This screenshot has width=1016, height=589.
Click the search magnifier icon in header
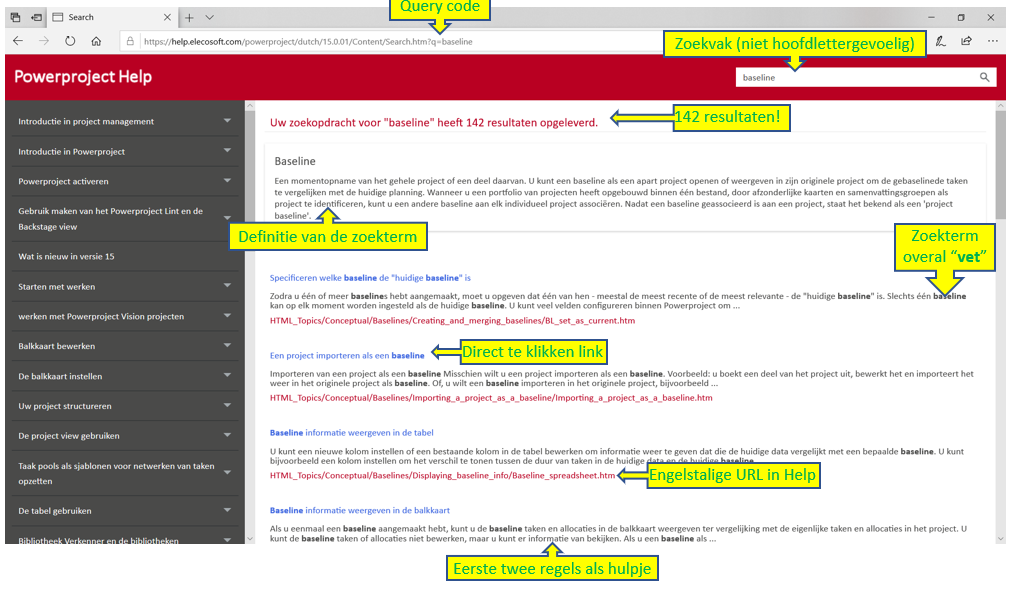[984, 77]
